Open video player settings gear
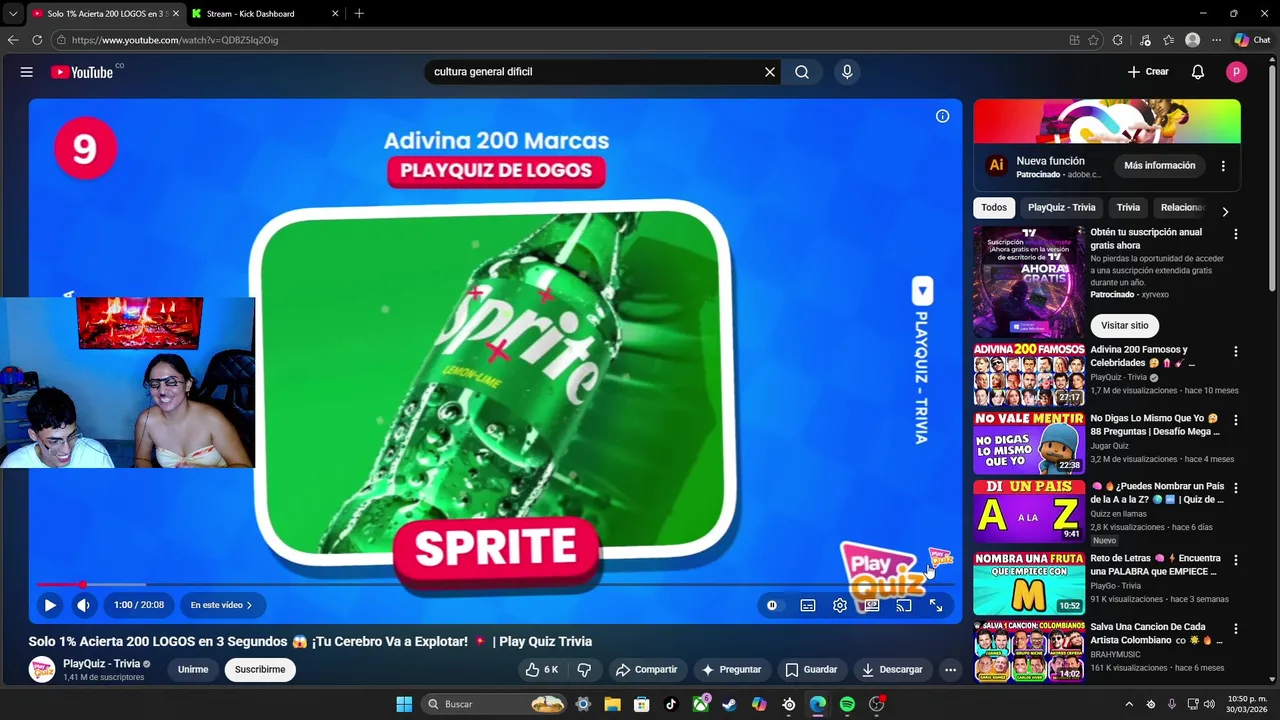This screenshot has width=1280, height=720. point(840,605)
